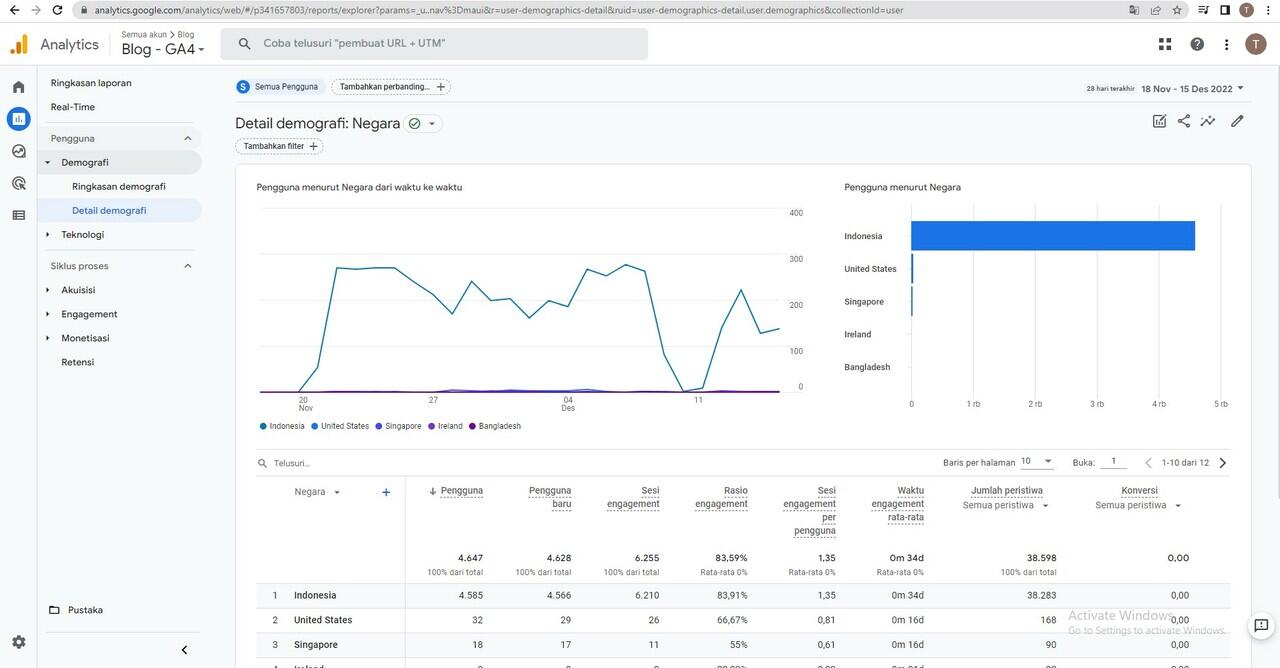
Task: Open Ringkasan laporan
Action: coord(91,83)
